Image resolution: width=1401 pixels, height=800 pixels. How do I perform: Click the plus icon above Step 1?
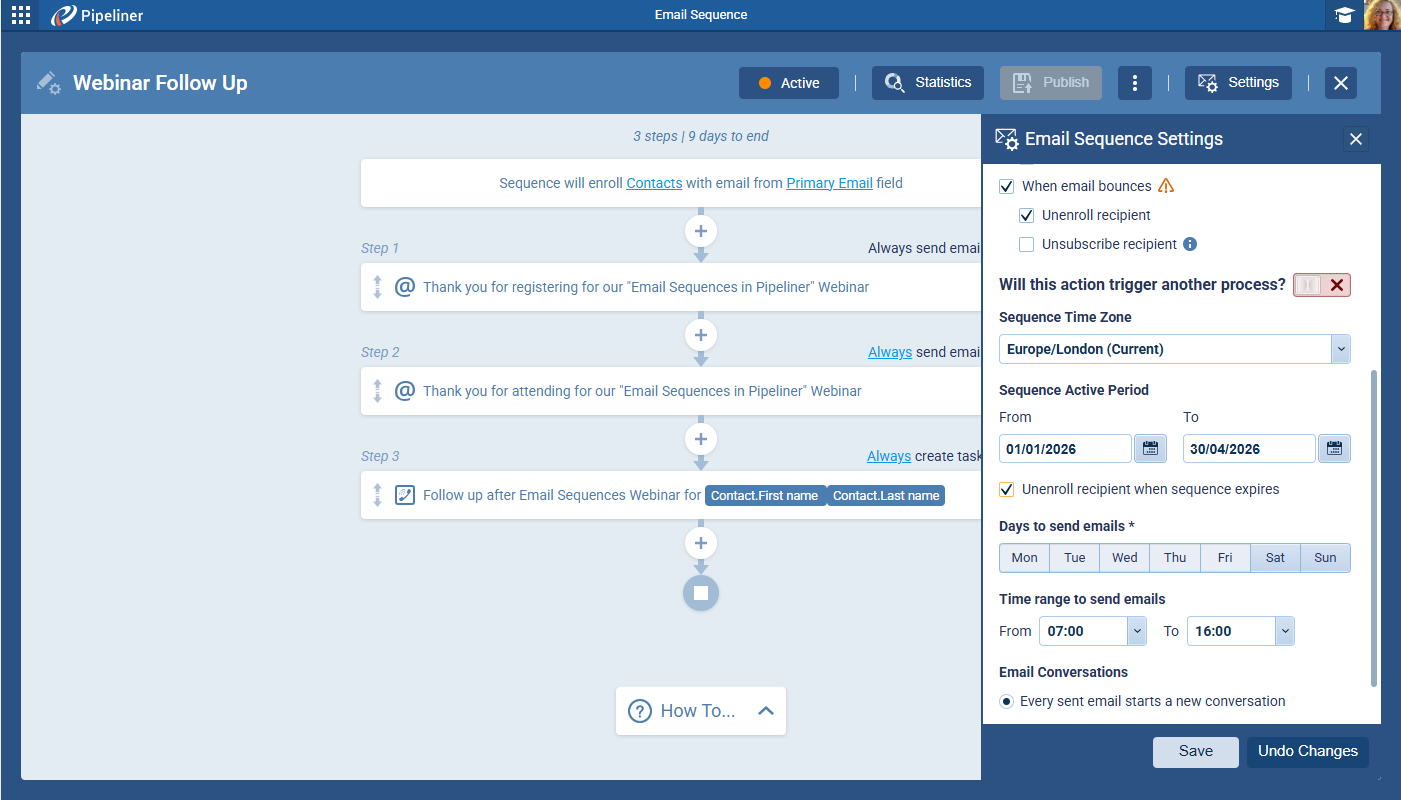click(x=701, y=231)
